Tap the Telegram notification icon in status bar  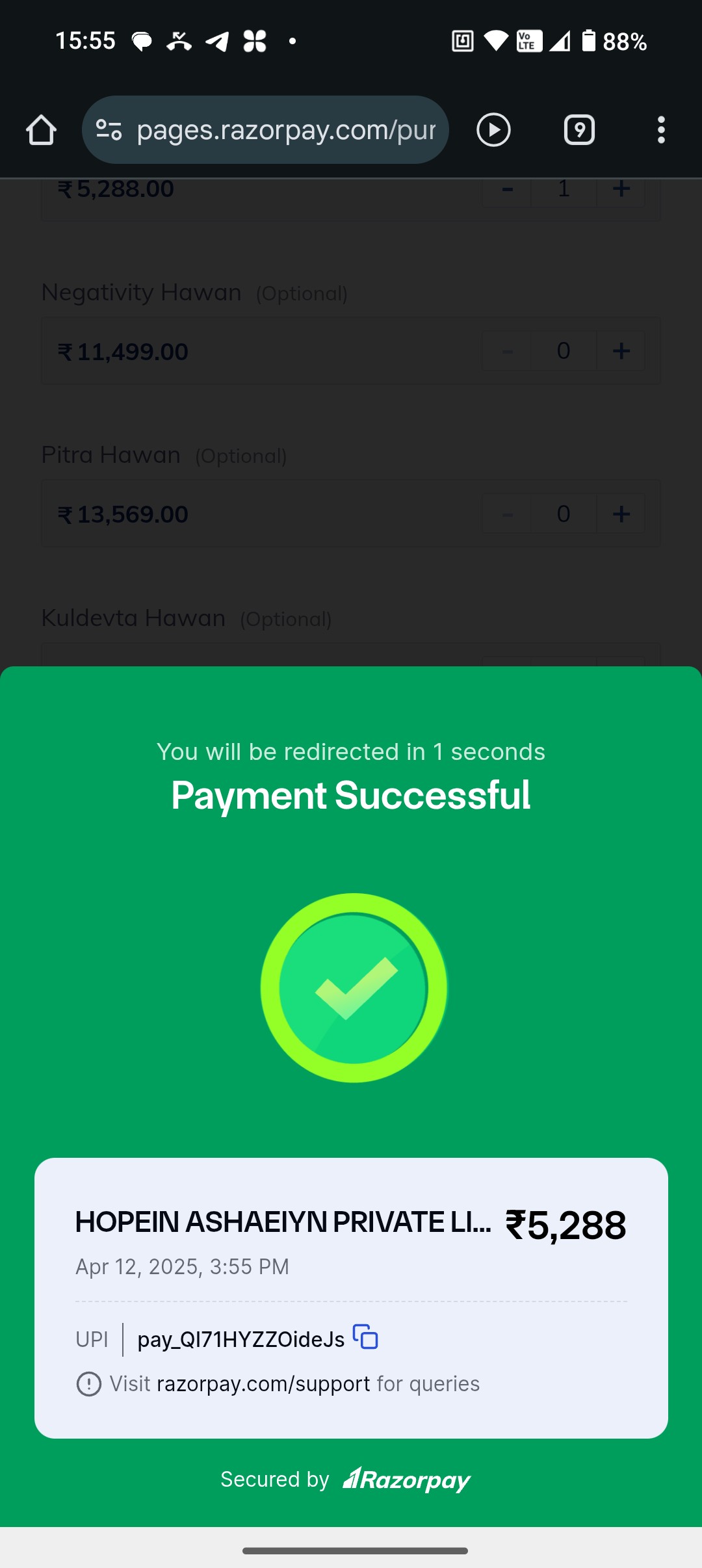coord(217,42)
